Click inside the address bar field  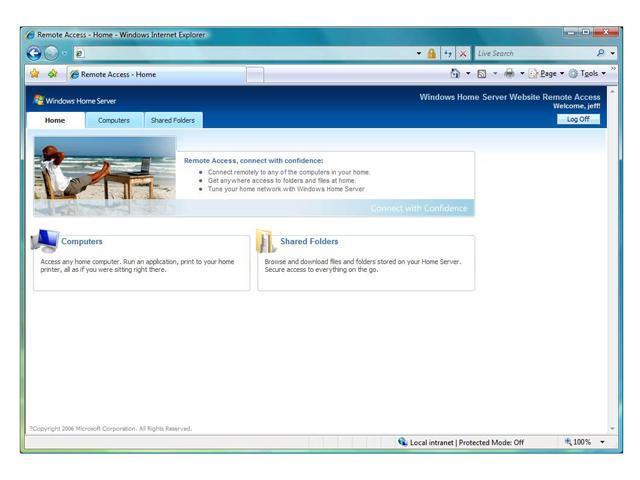click(x=245, y=53)
